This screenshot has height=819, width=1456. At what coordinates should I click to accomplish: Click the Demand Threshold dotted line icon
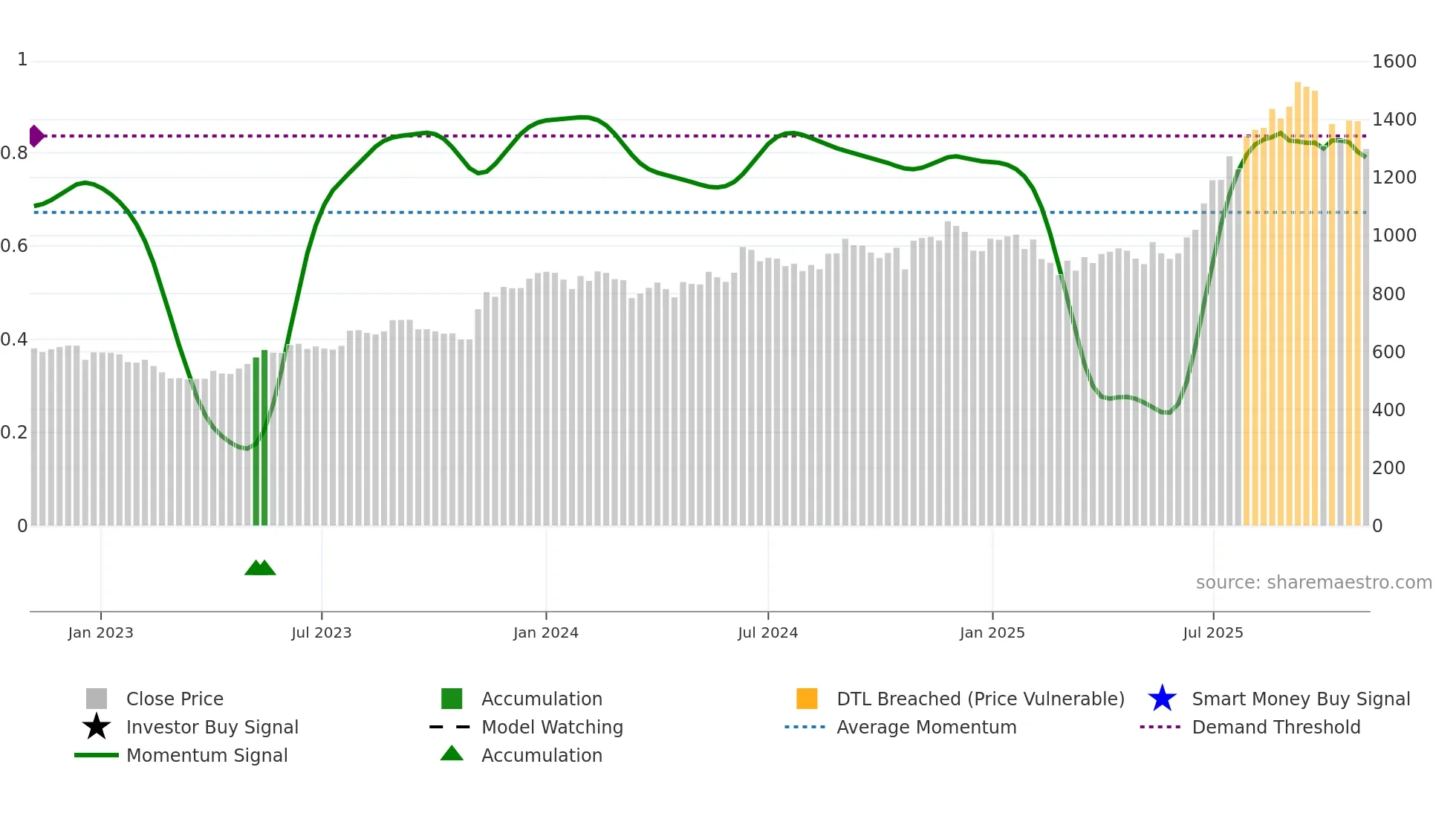1160,727
